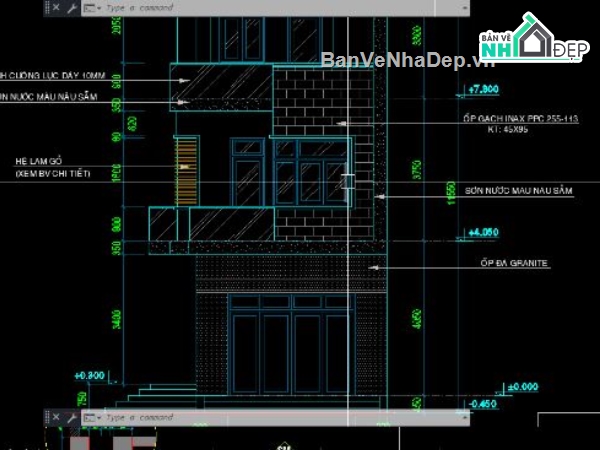
Task: Expand top command line history arrow
Action: (x=465, y=8)
